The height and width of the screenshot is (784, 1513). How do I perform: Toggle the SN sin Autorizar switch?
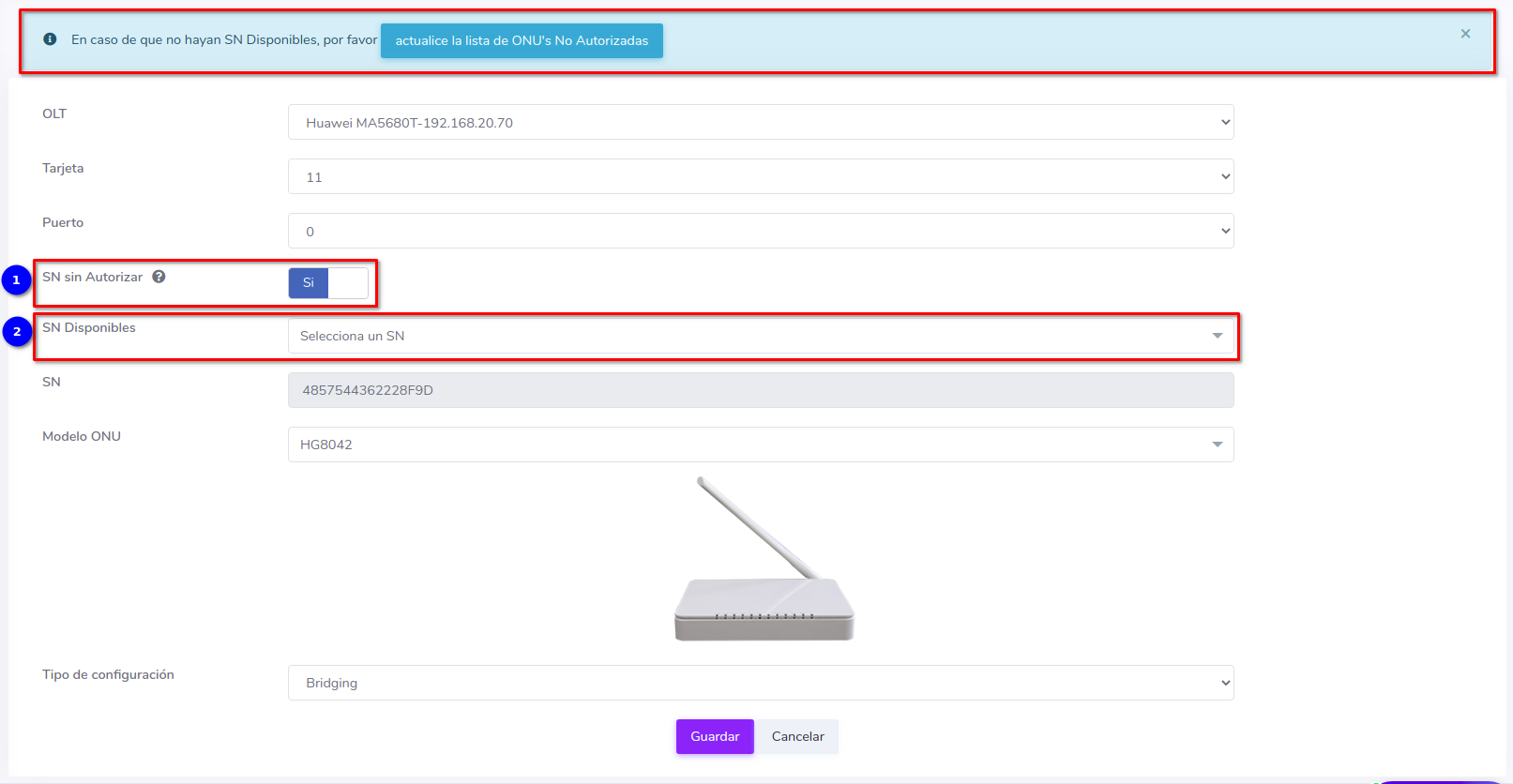point(328,283)
